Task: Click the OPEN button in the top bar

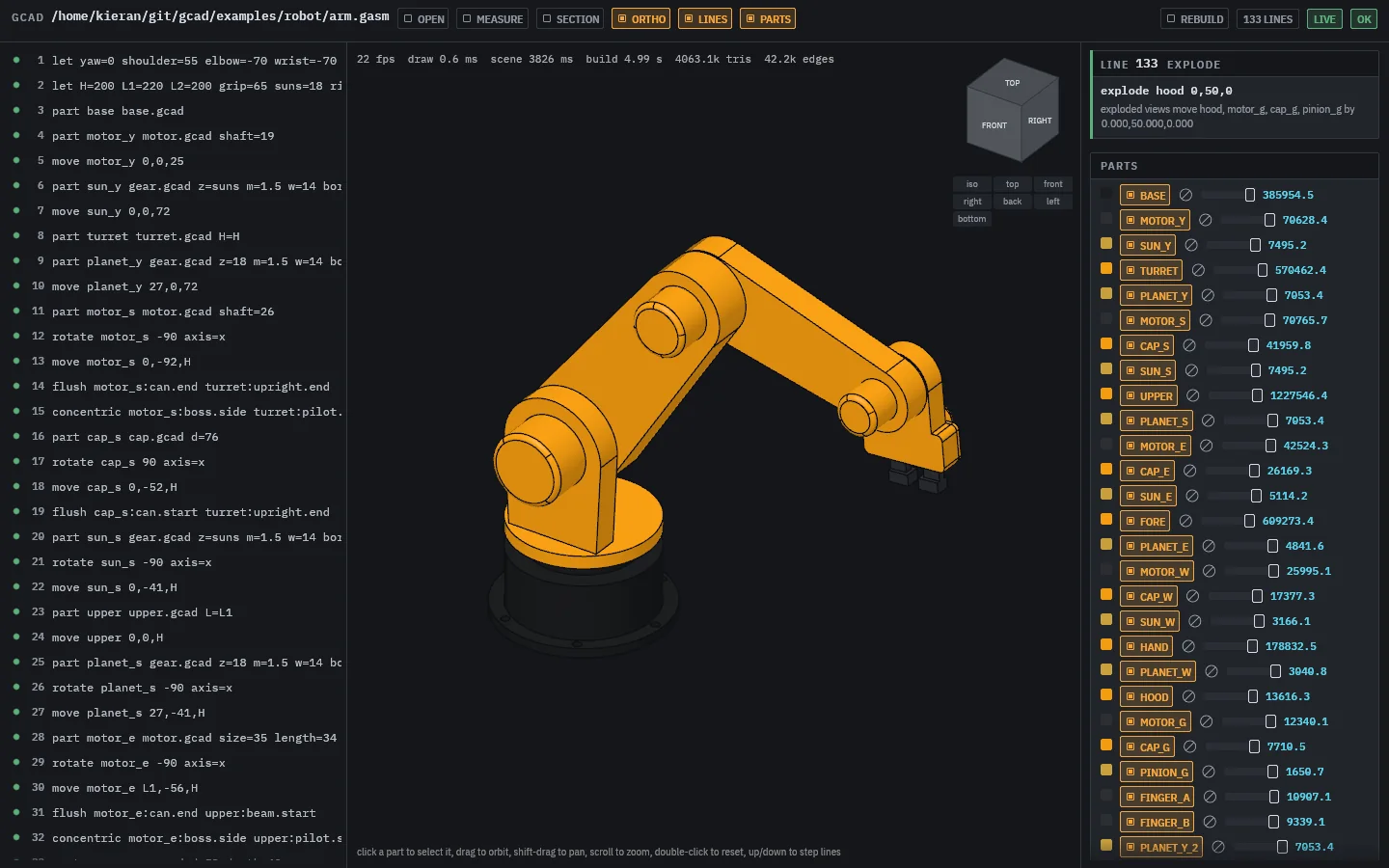Action: click(x=423, y=19)
